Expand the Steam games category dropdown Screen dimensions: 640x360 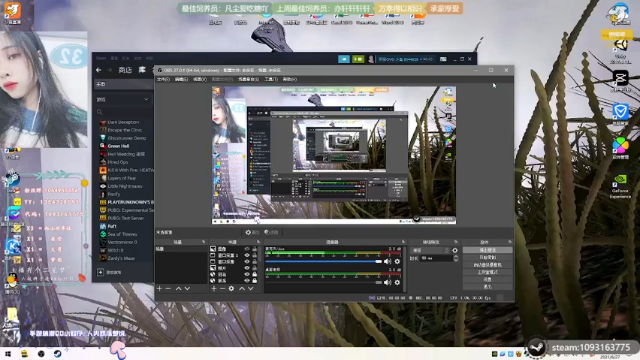pos(123,99)
